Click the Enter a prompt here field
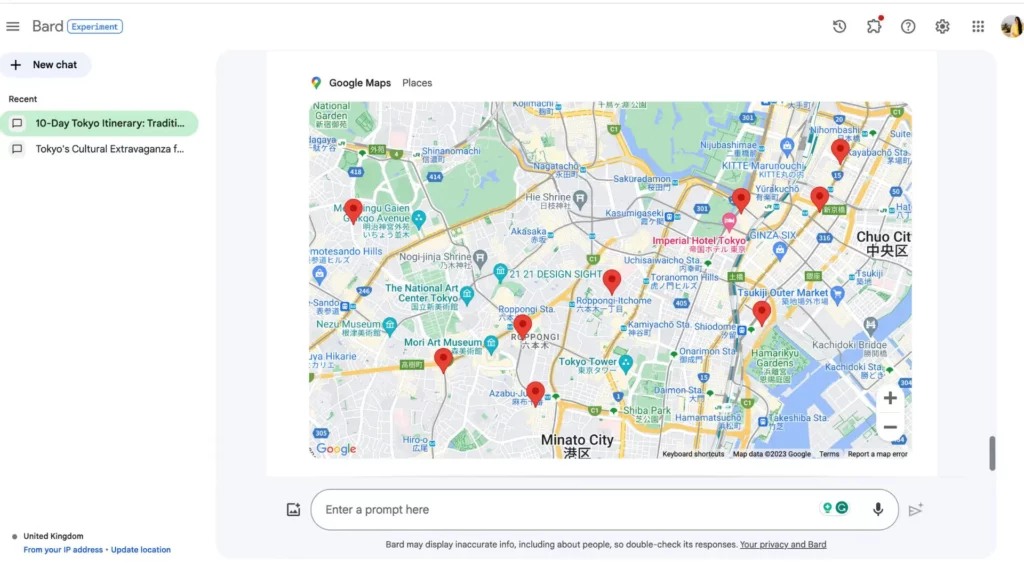 [x=560, y=510]
